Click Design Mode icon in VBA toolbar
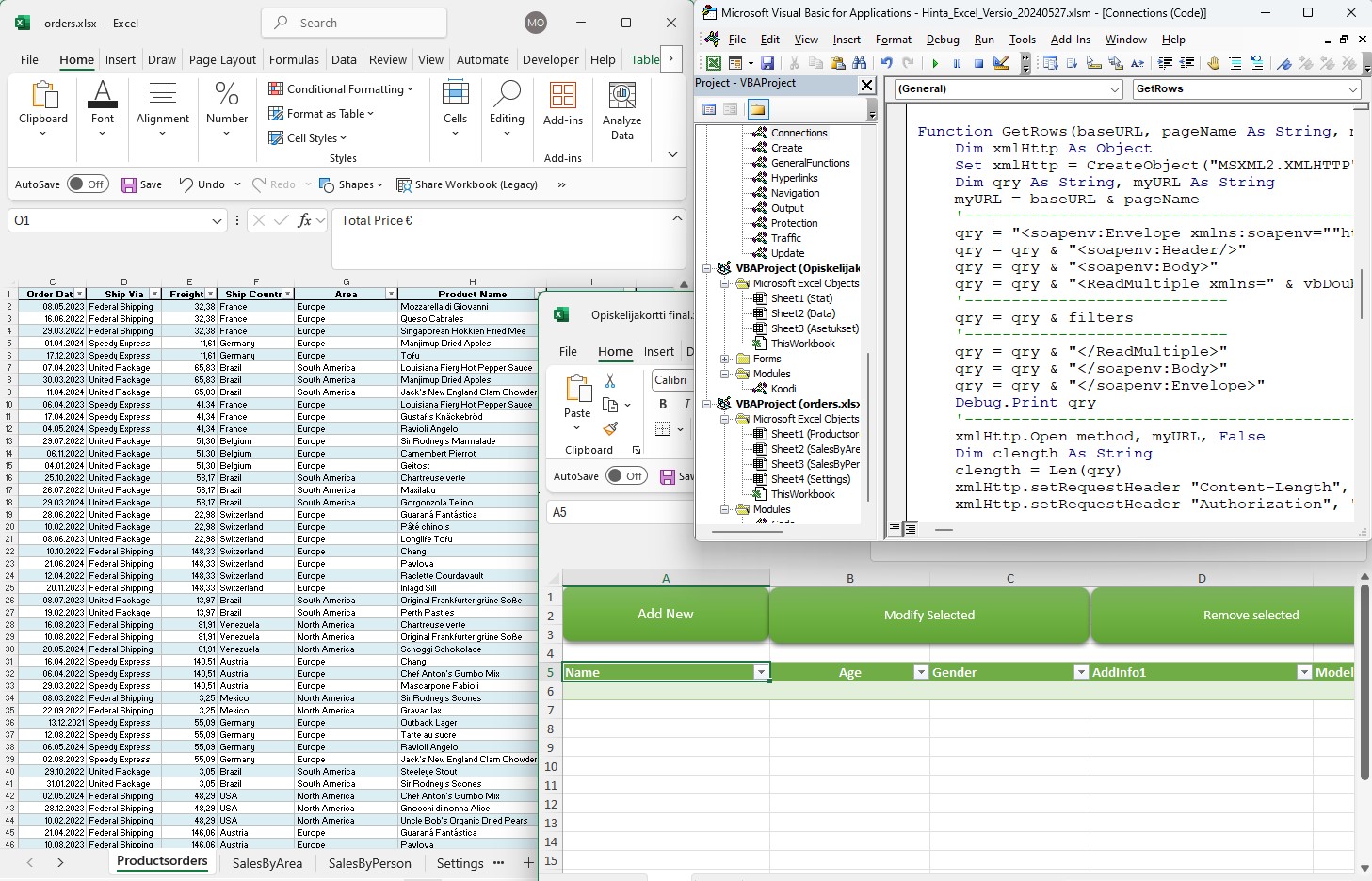Image resolution: width=1372 pixels, height=881 pixels. [x=1001, y=63]
